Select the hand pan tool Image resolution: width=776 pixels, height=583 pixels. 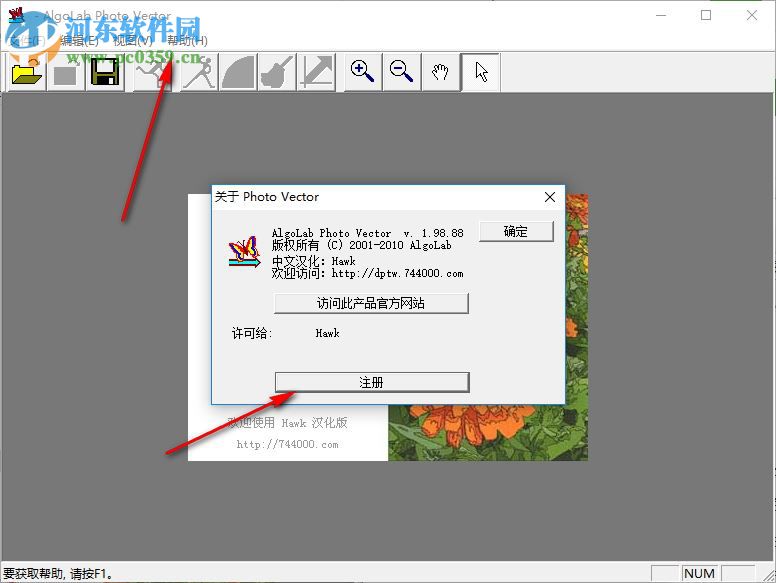pyautogui.click(x=440, y=72)
